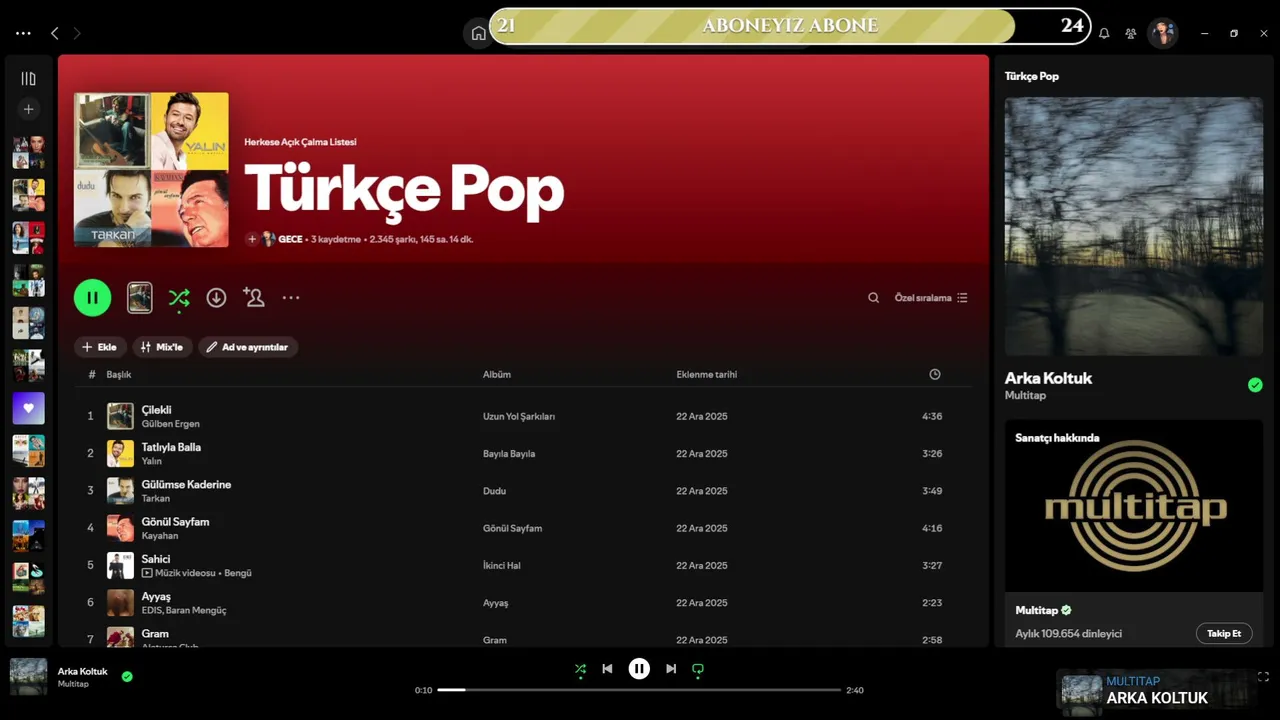Open the Home page
The height and width of the screenshot is (720, 1280).
pos(478,33)
